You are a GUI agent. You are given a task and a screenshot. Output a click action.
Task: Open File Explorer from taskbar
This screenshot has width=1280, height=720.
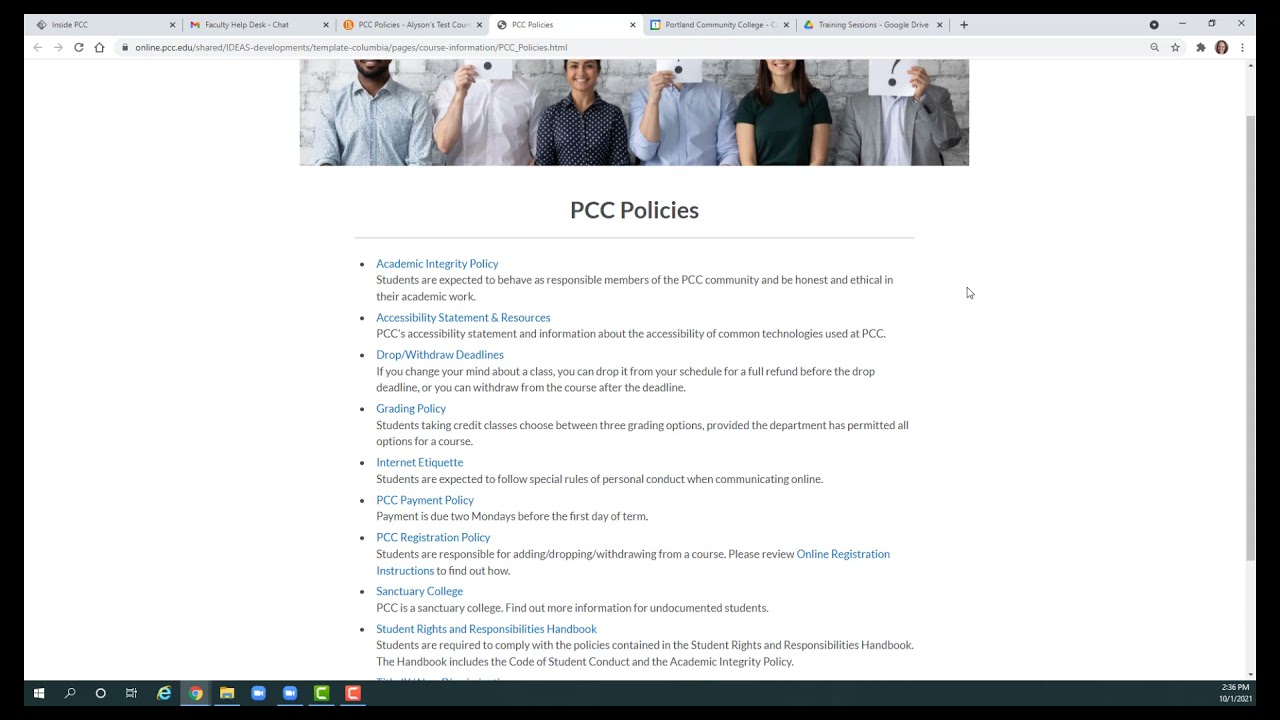tap(227, 693)
